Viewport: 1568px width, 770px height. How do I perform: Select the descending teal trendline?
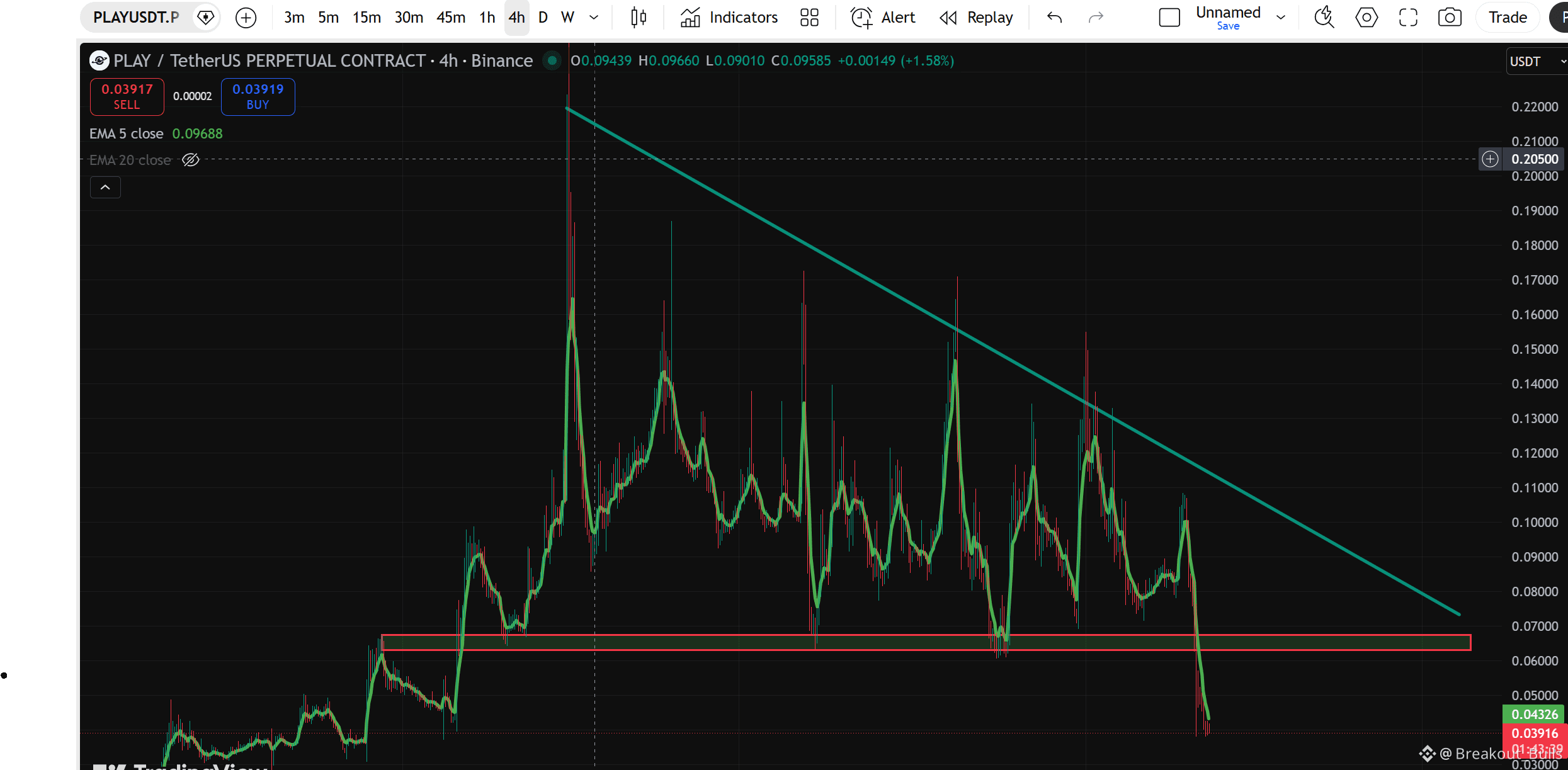pyautogui.click(x=1013, y=361)
